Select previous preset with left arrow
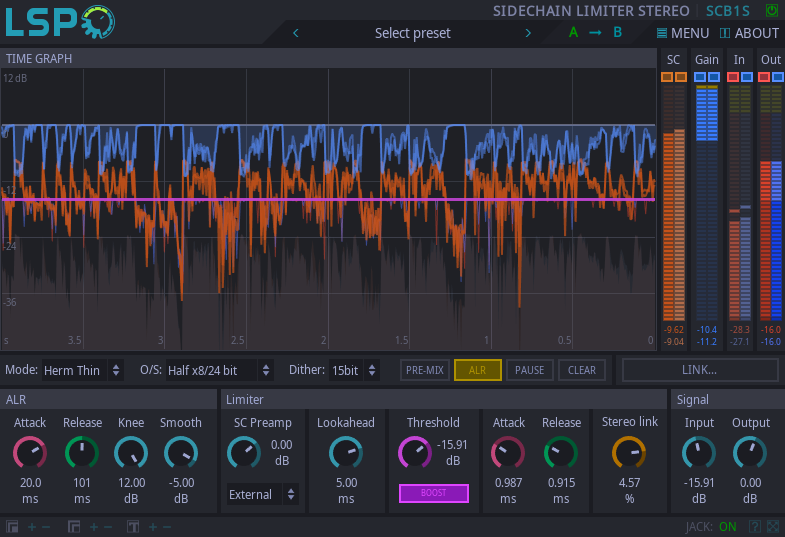 point(296,33)
